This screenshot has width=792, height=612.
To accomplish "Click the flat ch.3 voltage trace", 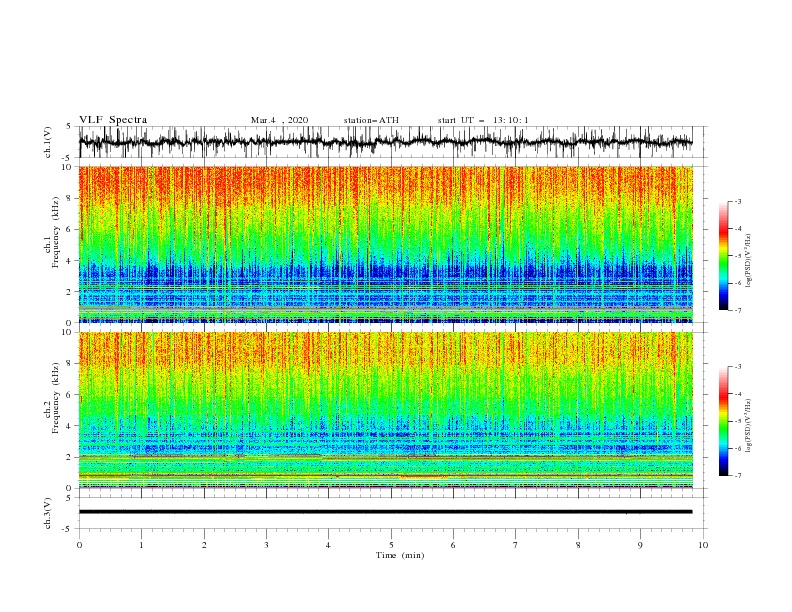I will coord(385,512).
